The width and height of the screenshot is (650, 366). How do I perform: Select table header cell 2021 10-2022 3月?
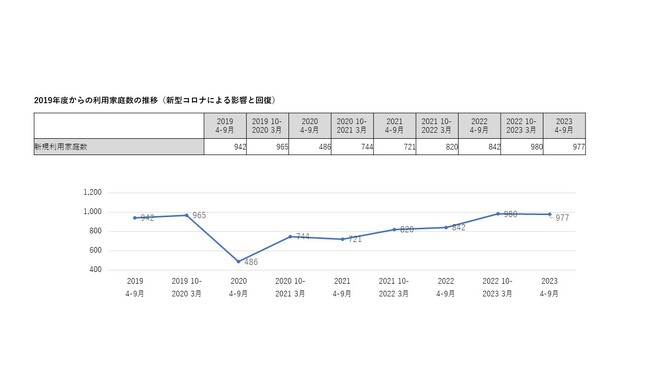(437, 126)
